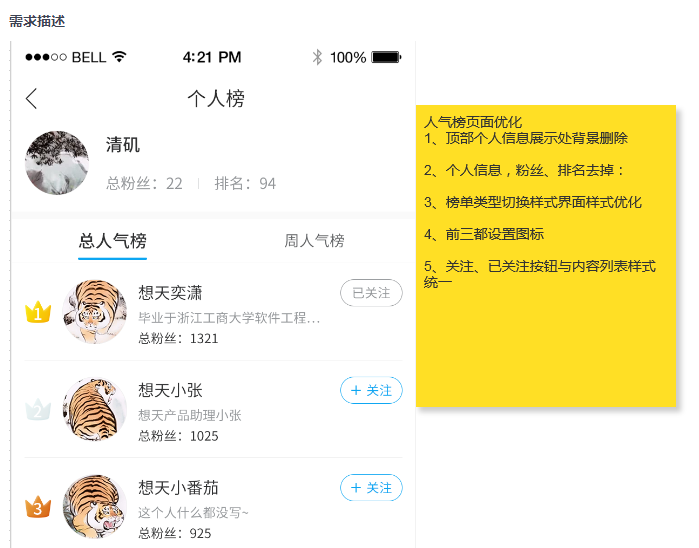Viewport: 699px width, 548px height.
Task: Click the bronze rank 3 crown icon
Action: [38, 507]
